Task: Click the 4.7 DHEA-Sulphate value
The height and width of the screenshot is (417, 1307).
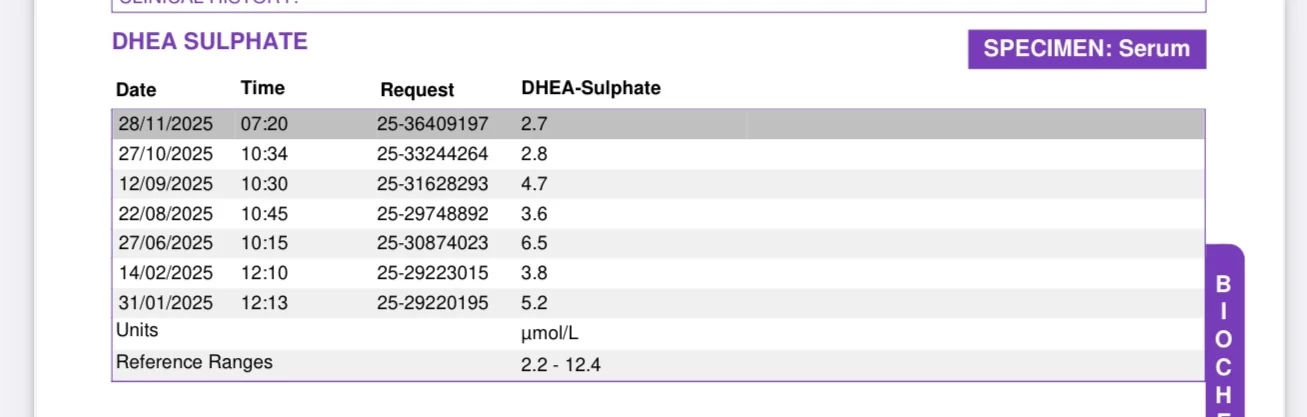Action: tap(534, 184)
